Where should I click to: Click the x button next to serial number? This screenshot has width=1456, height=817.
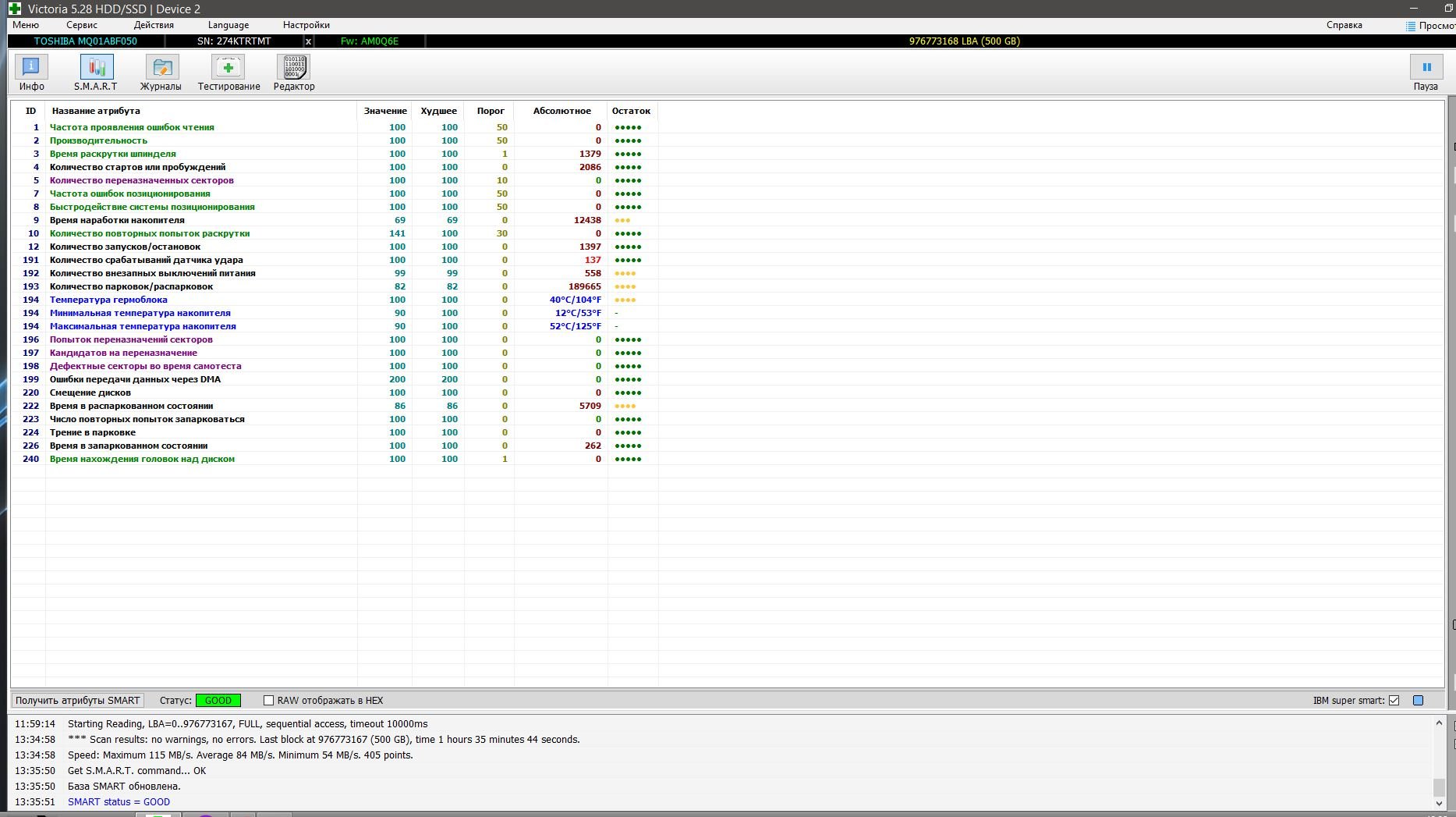[x=308, y=41]
